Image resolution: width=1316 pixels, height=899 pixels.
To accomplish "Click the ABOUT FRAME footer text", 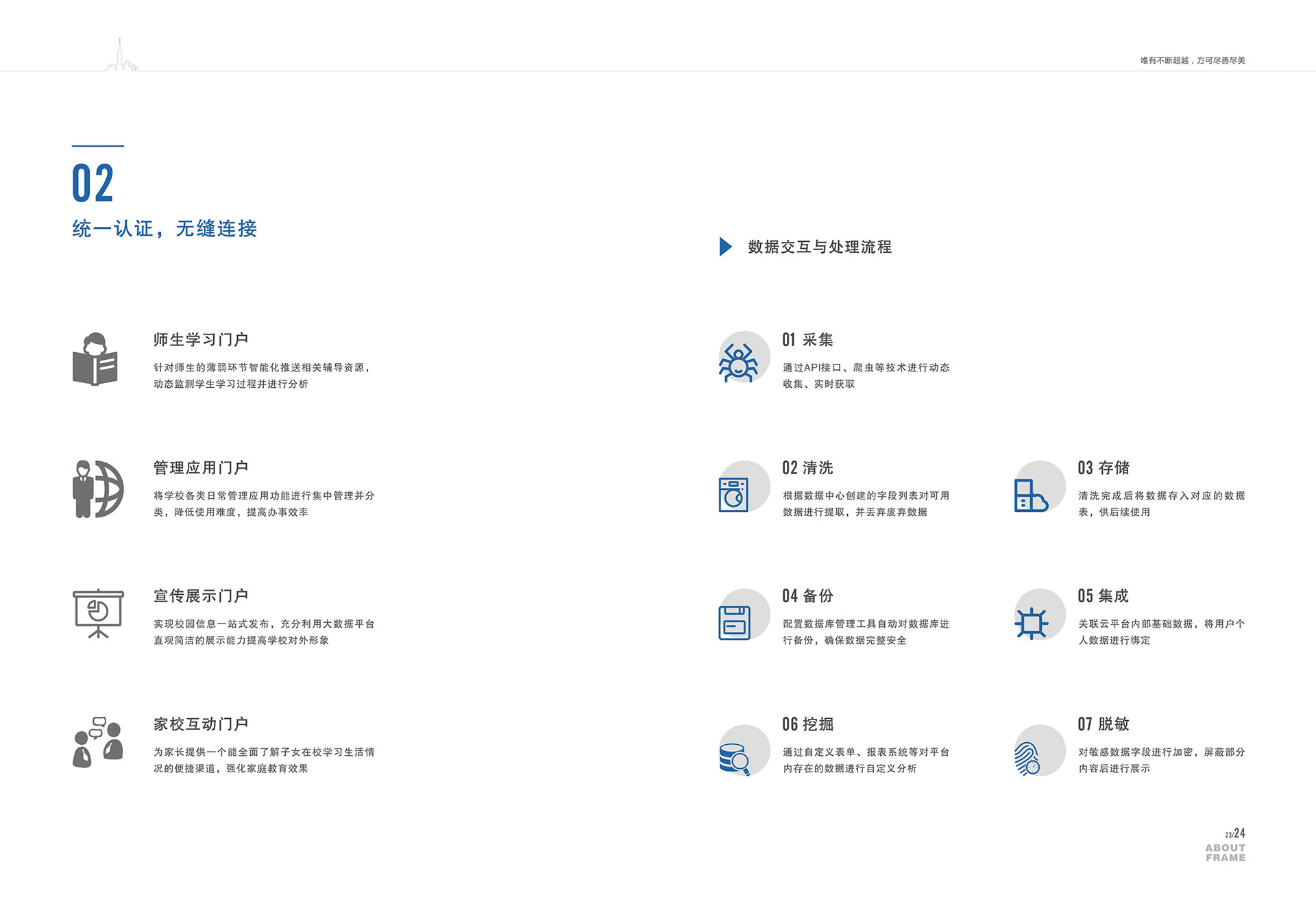I will [1226, 853].
